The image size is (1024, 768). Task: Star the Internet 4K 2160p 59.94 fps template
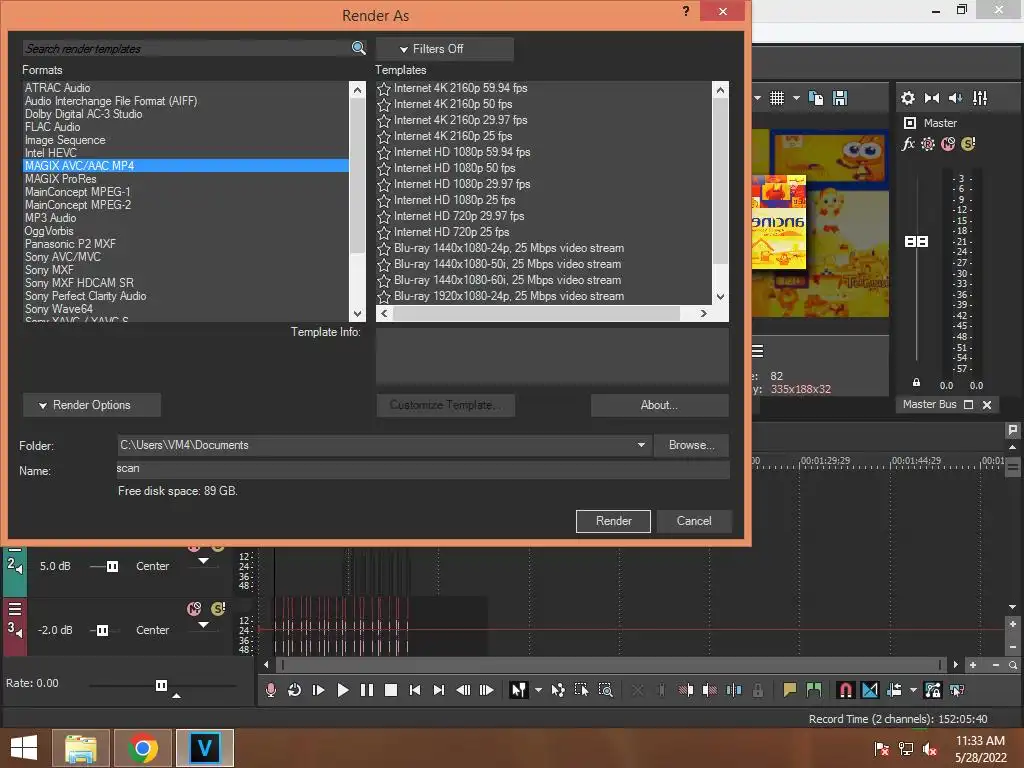pos(384,88)
